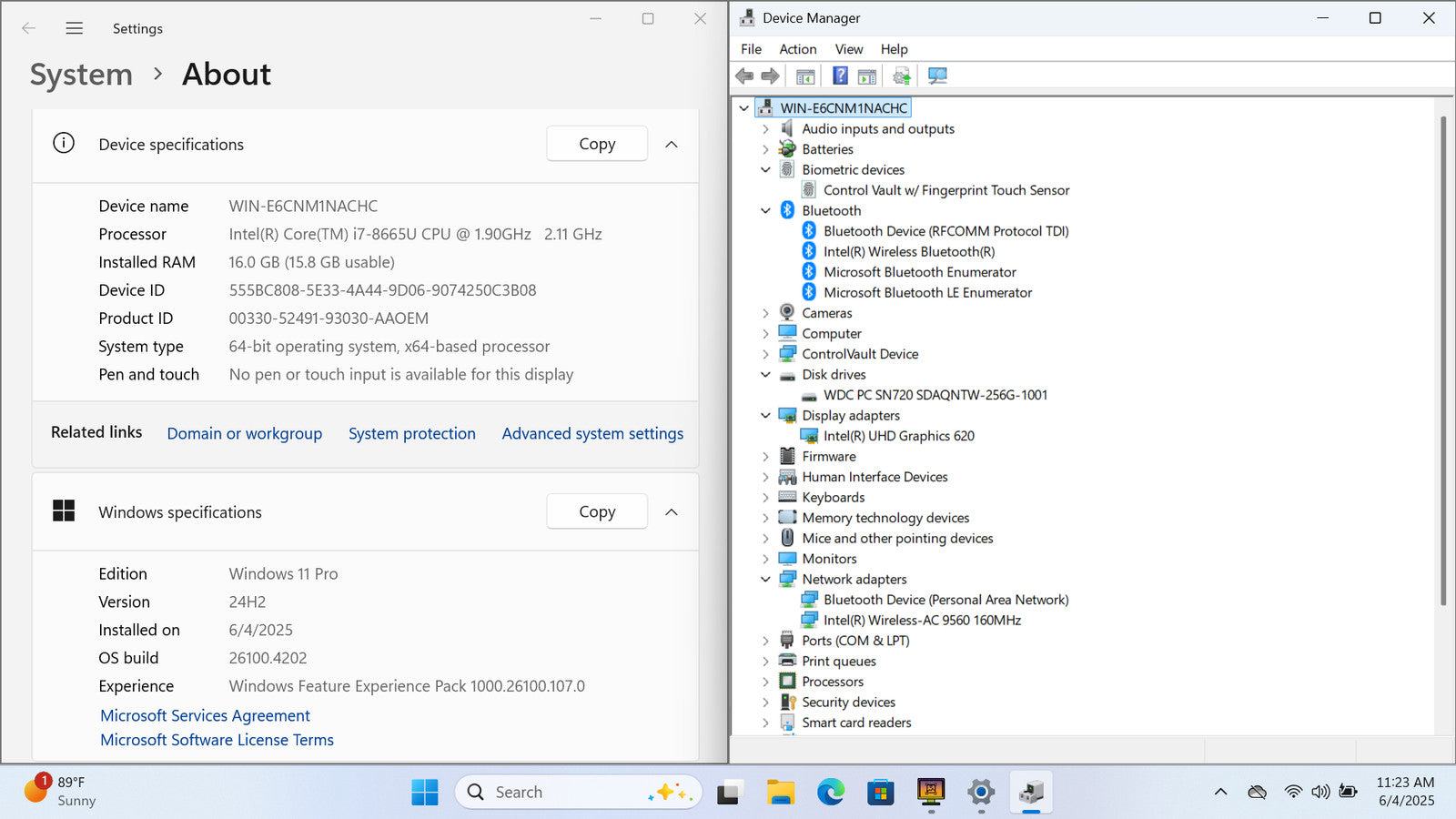Open the Settings navigation hamburger menu
Viewport: 1456px width, 819px height.
click(75, 29)
